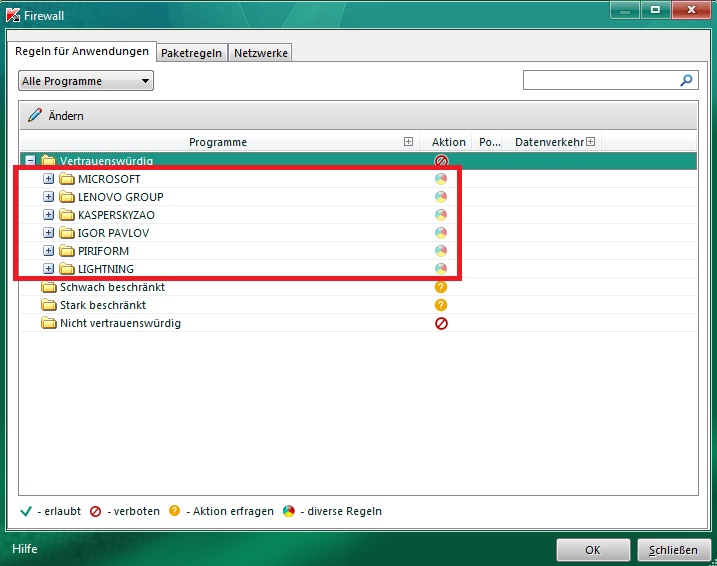Image resolution: width=717 pixels, height=566 pixels.
Task: Click the LENOVO GROUP folder icon
Action: (x=67, y=197)
